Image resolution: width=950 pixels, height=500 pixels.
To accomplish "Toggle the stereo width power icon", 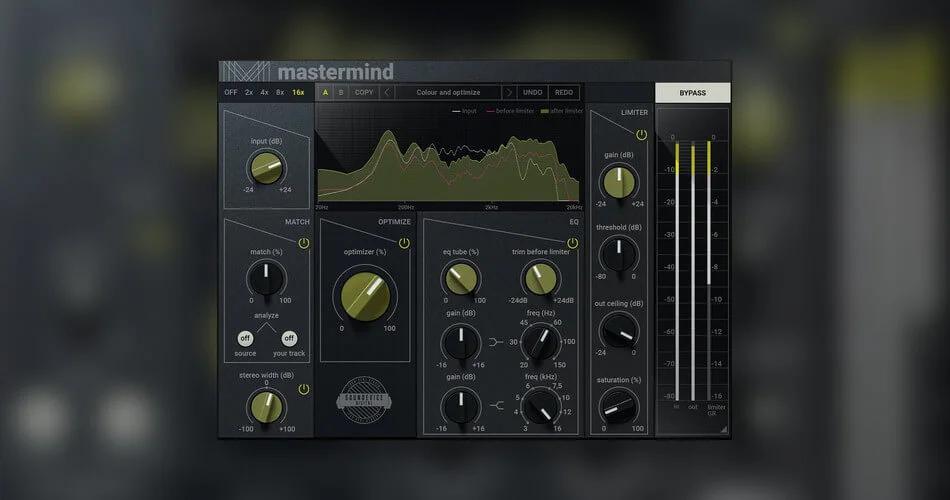I will point(304,389).
